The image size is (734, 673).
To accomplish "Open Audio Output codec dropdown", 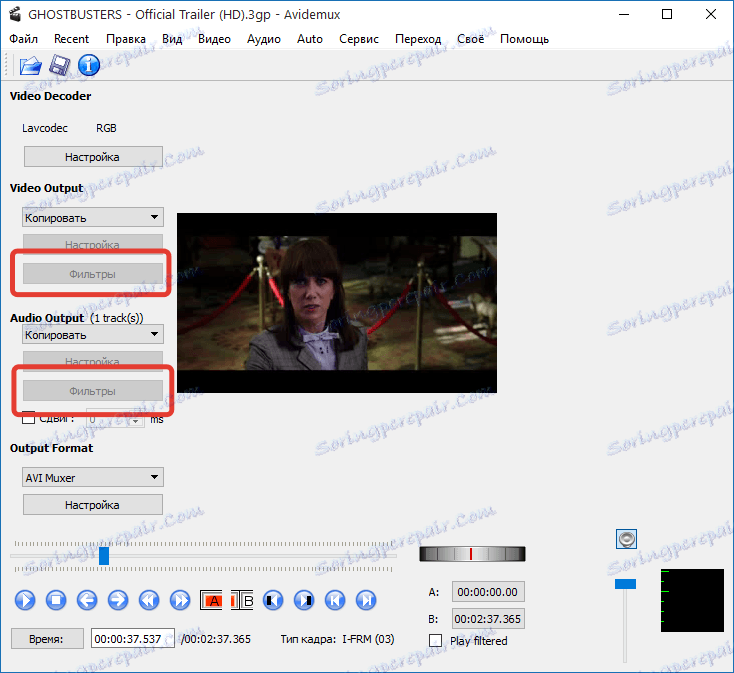I will pyautogui.click(x=93, y=335).
